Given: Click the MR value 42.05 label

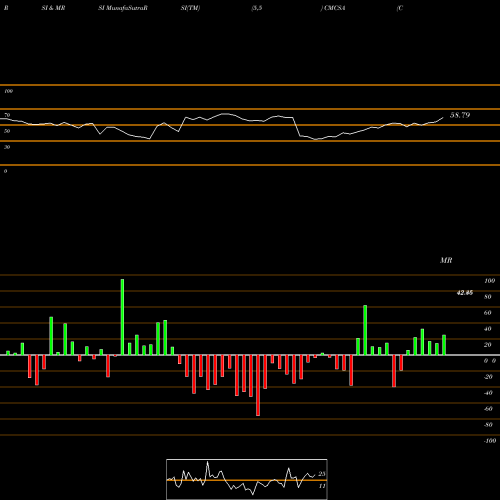Looking at the screenshot, I should click(x=465, y=293).
